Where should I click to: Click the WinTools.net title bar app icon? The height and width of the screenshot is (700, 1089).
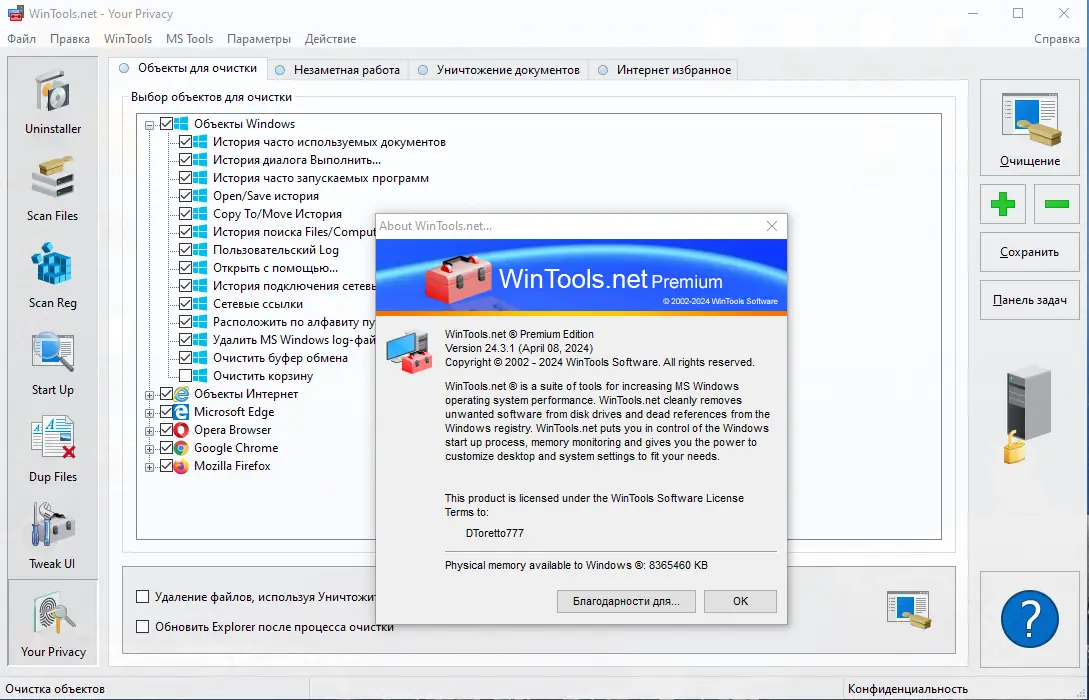click(x=15, y=13)
